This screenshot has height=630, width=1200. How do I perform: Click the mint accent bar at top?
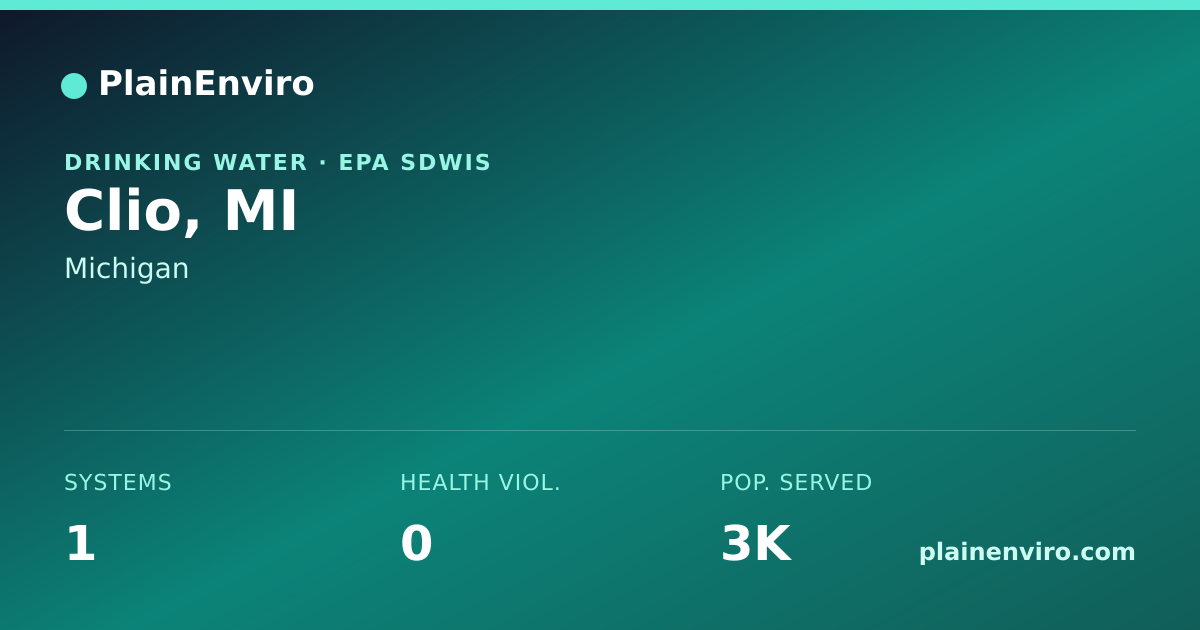(x=600, y=5)
